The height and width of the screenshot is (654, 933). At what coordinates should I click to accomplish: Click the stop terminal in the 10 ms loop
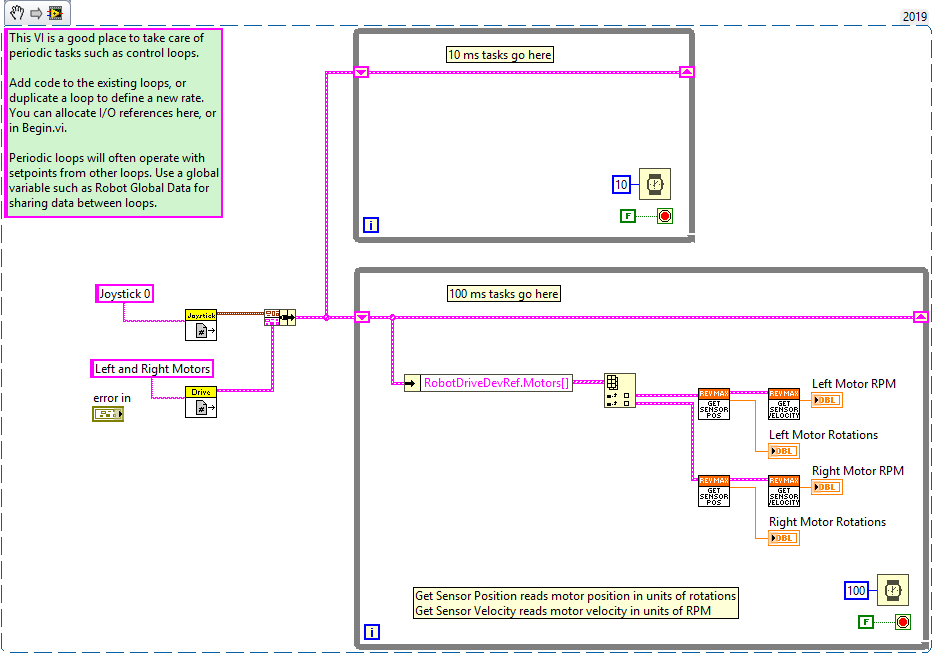tap(665, 215)
